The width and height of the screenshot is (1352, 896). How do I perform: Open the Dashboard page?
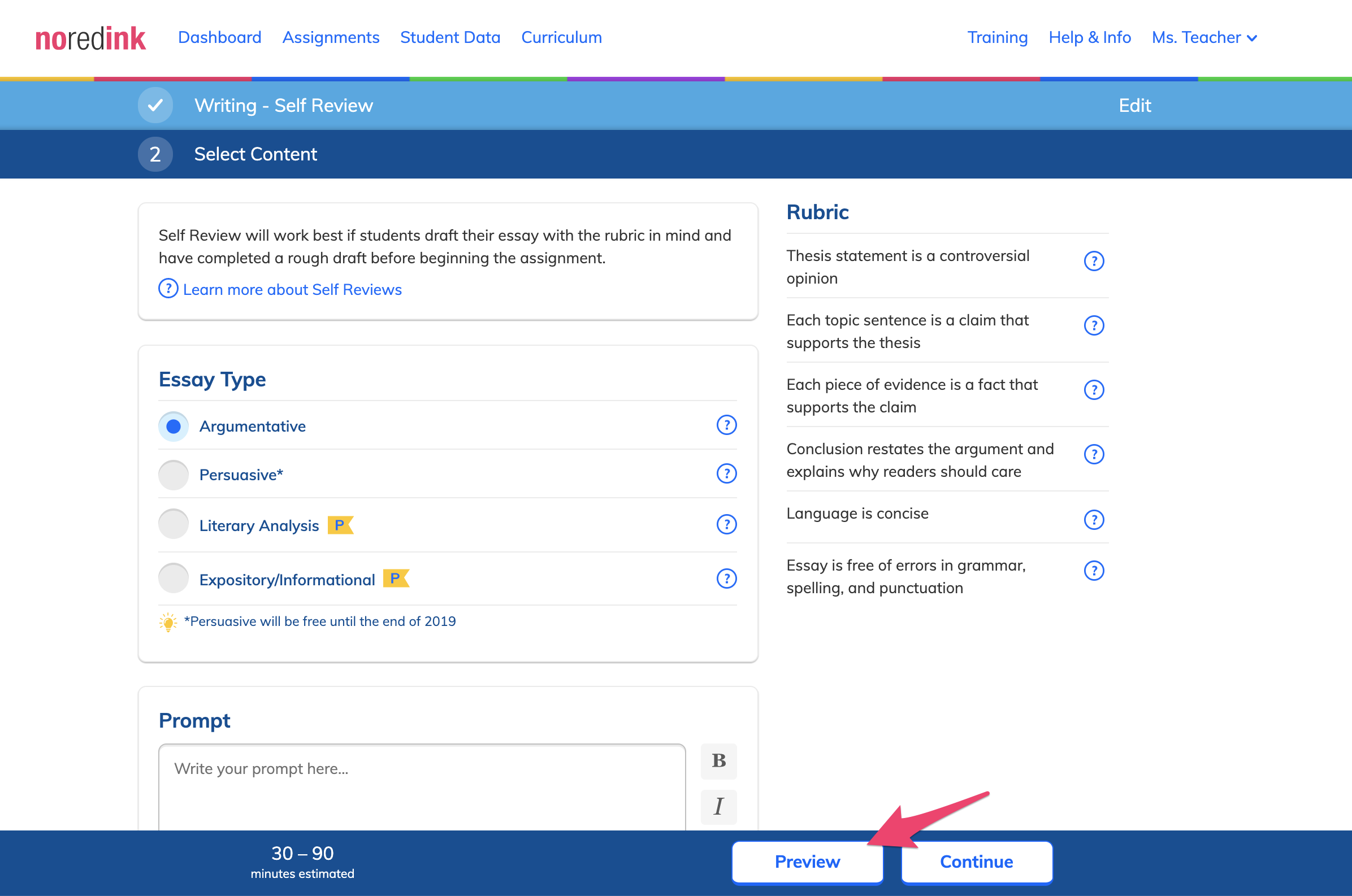[219, 38]
